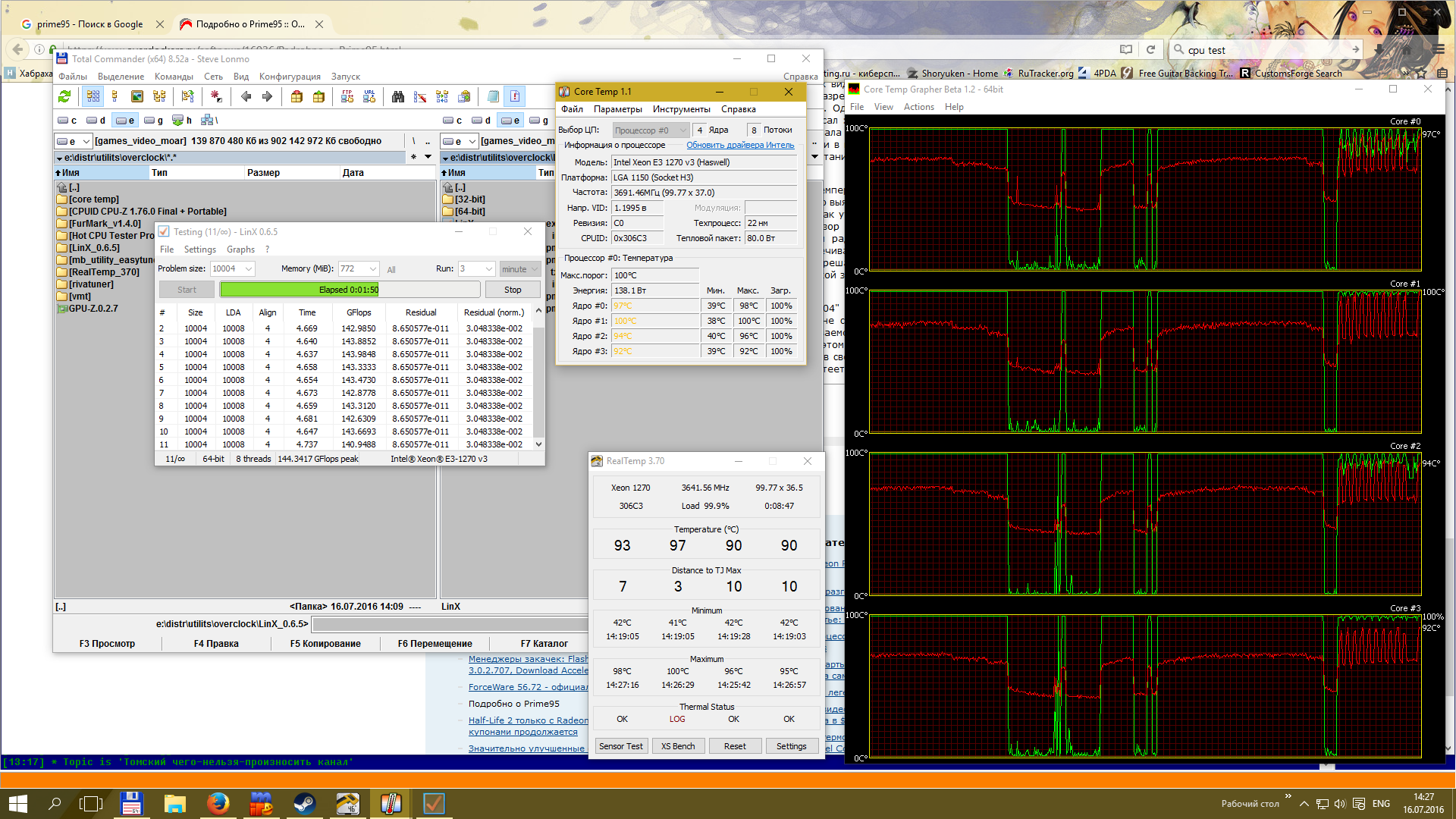Click the Pack files toolbar icon
1456x819 pixels.
click(297, 96)
